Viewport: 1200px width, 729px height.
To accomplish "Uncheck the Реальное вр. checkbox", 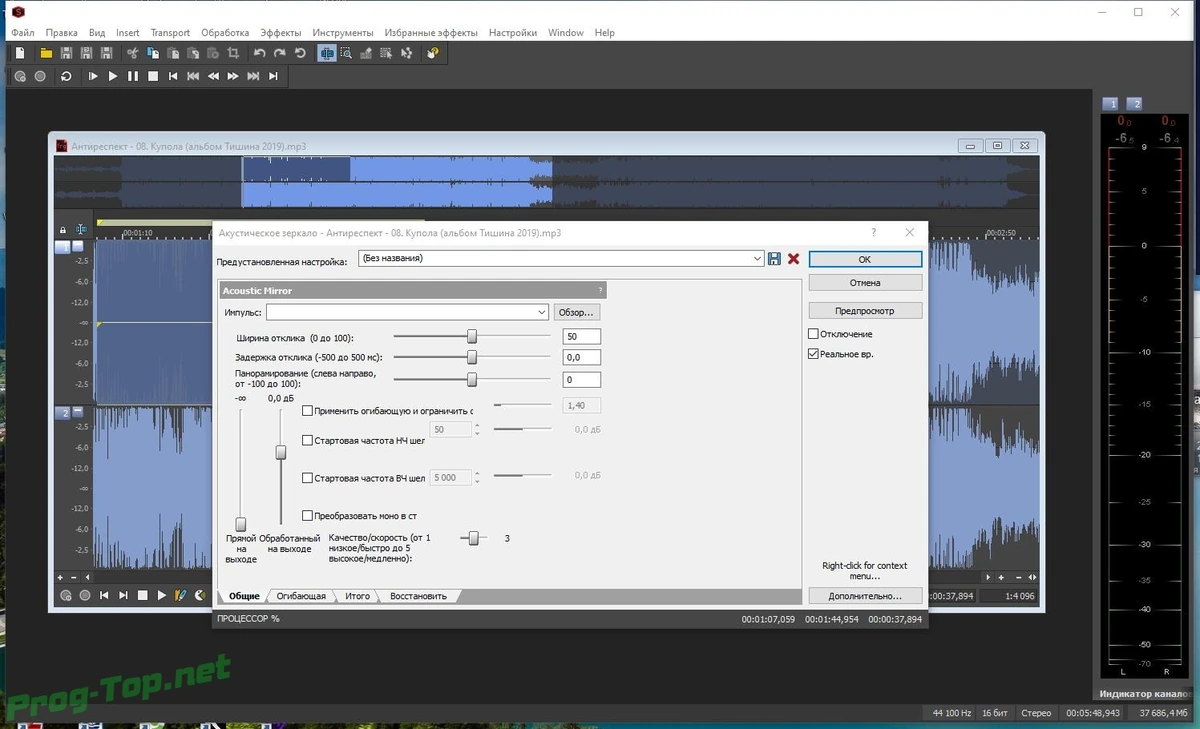I will [x=813, y=354].
